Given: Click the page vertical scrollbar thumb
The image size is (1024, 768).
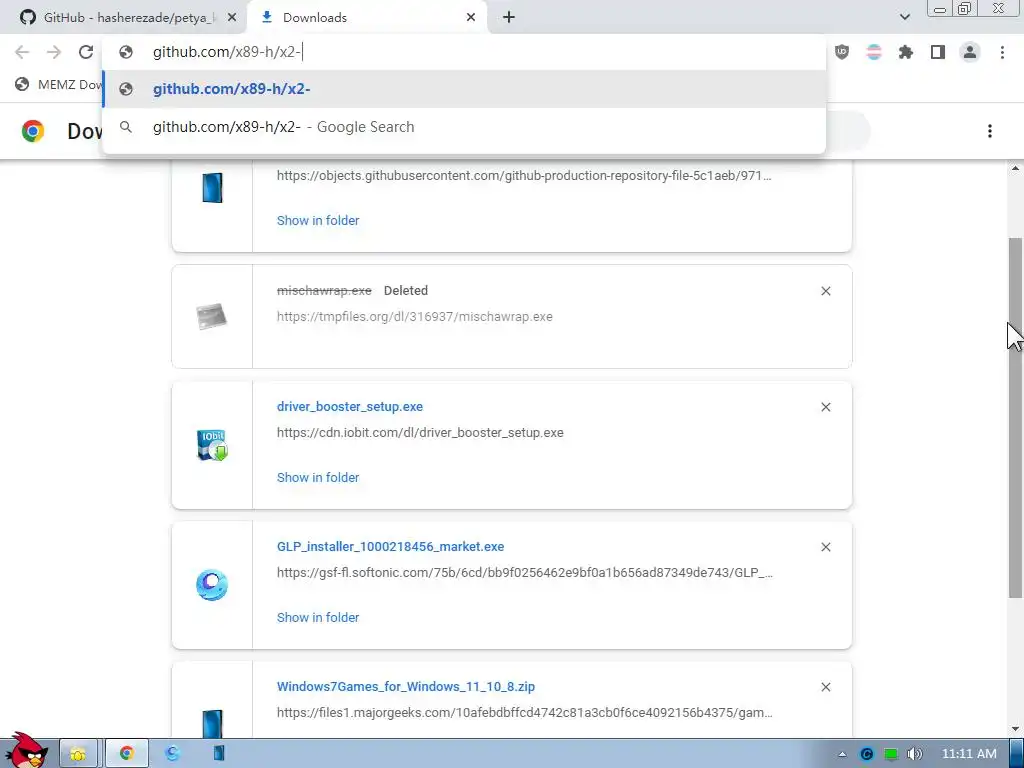Looking at the screenshot, I should (x=1015, y=417).
